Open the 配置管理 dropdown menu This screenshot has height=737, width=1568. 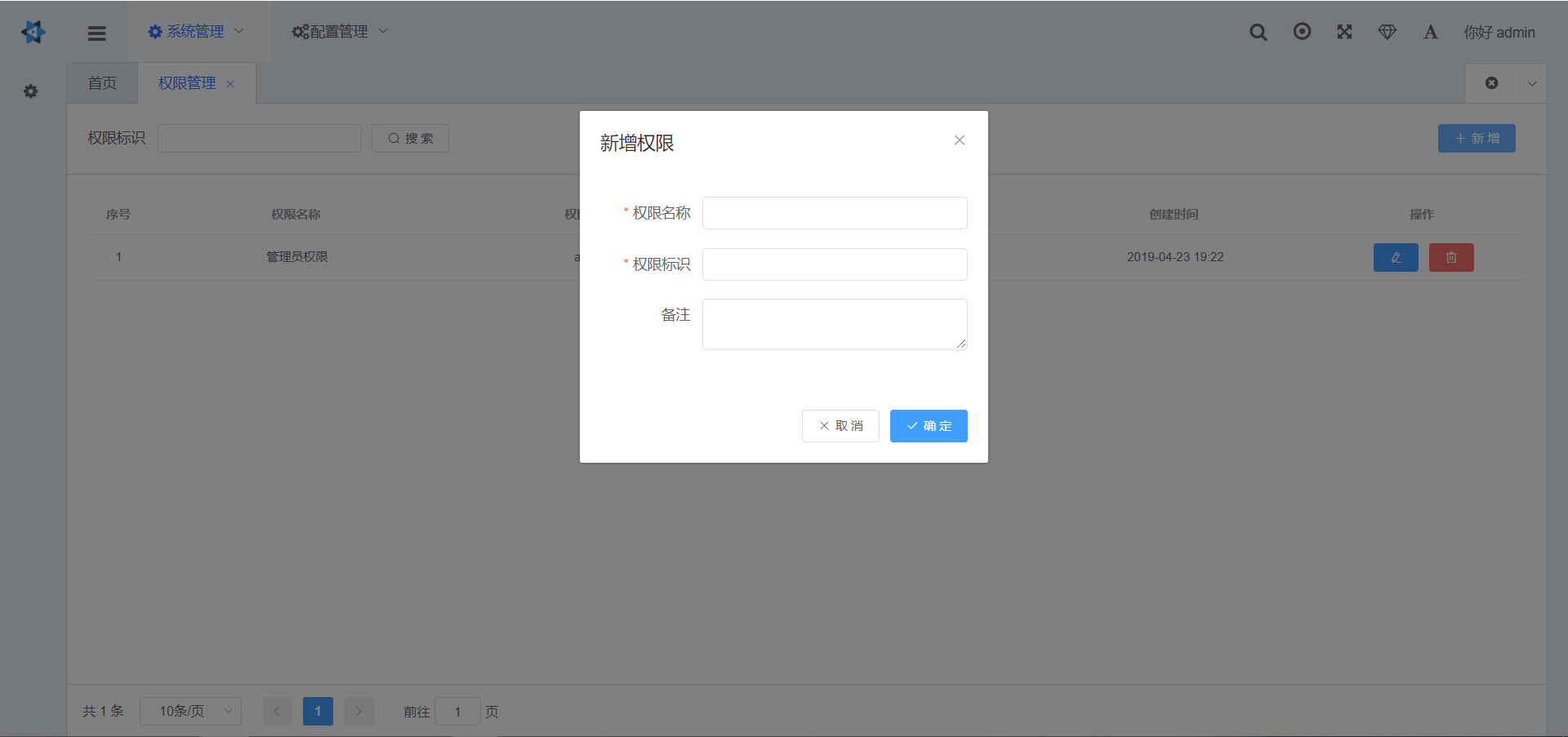[338, 31]
